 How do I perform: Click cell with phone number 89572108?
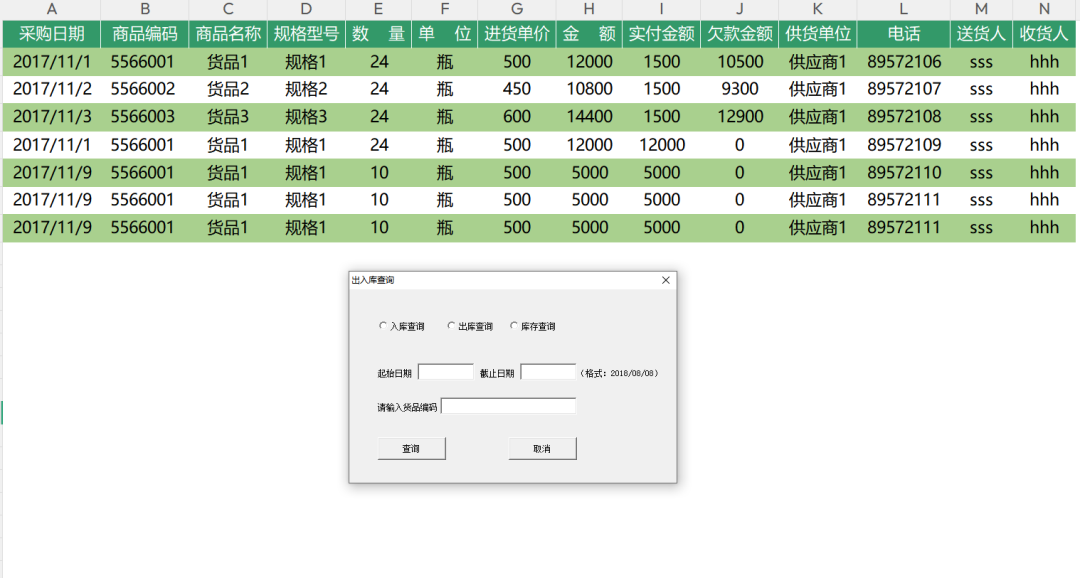(904, 117)
